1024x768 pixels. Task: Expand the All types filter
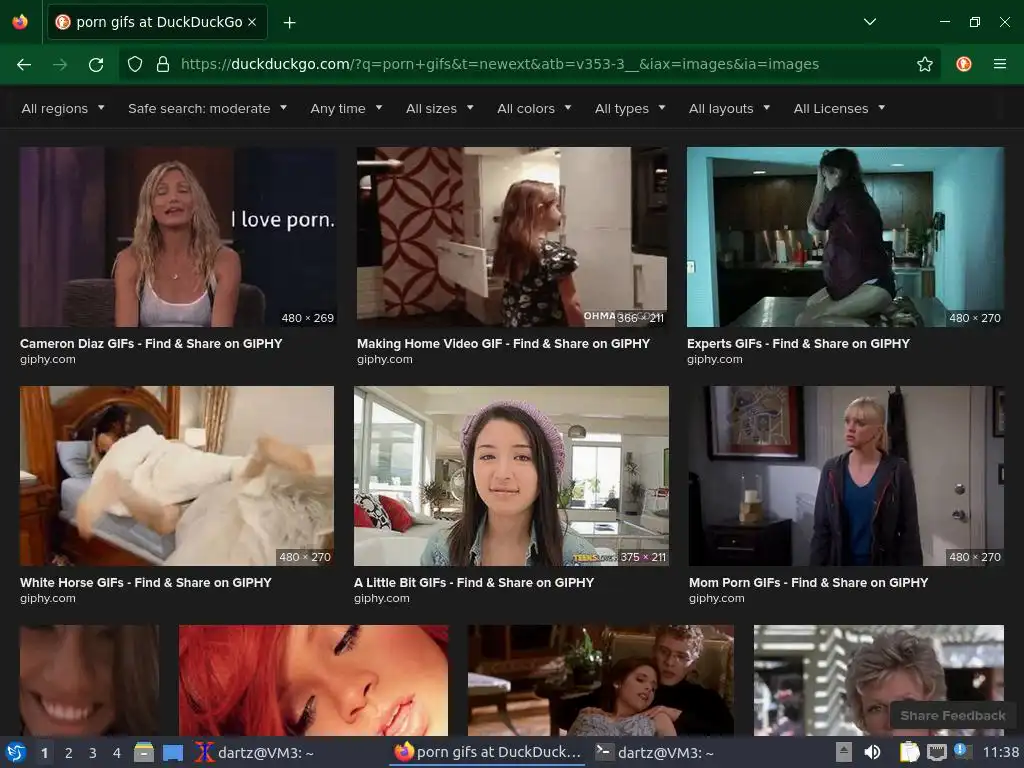tap(630, 108)
